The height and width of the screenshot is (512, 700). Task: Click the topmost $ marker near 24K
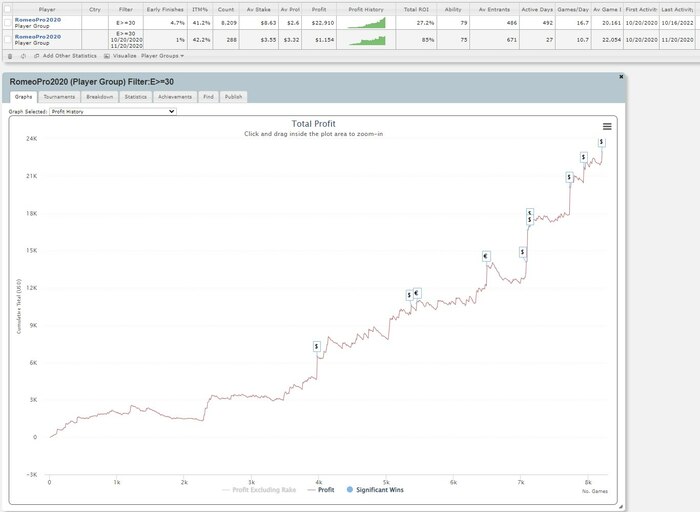(601, 142)
